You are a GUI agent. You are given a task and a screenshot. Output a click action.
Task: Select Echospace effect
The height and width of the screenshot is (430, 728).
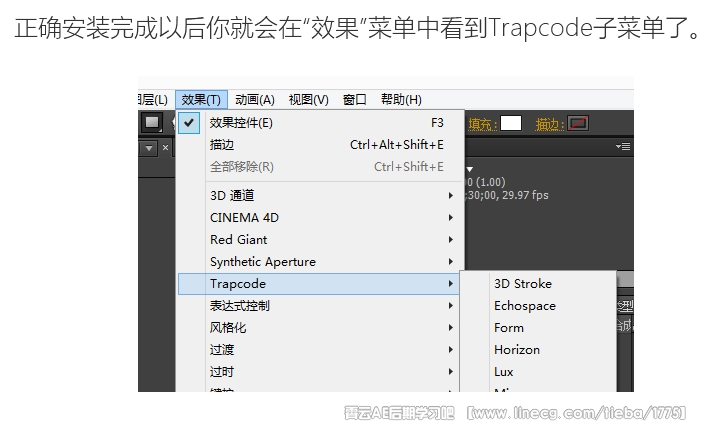[538, 306]
